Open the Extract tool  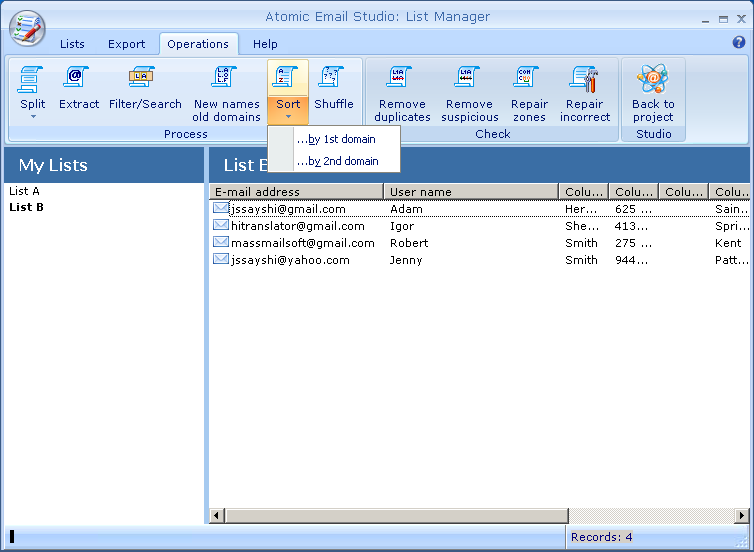point(78,89)
